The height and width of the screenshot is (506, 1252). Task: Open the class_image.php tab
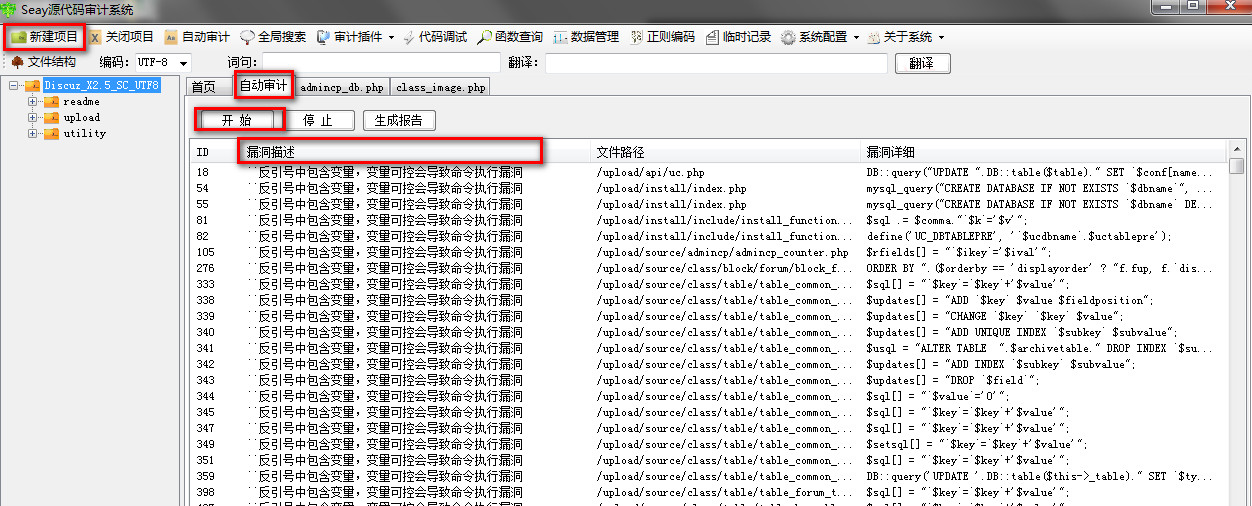coord(441,87)
